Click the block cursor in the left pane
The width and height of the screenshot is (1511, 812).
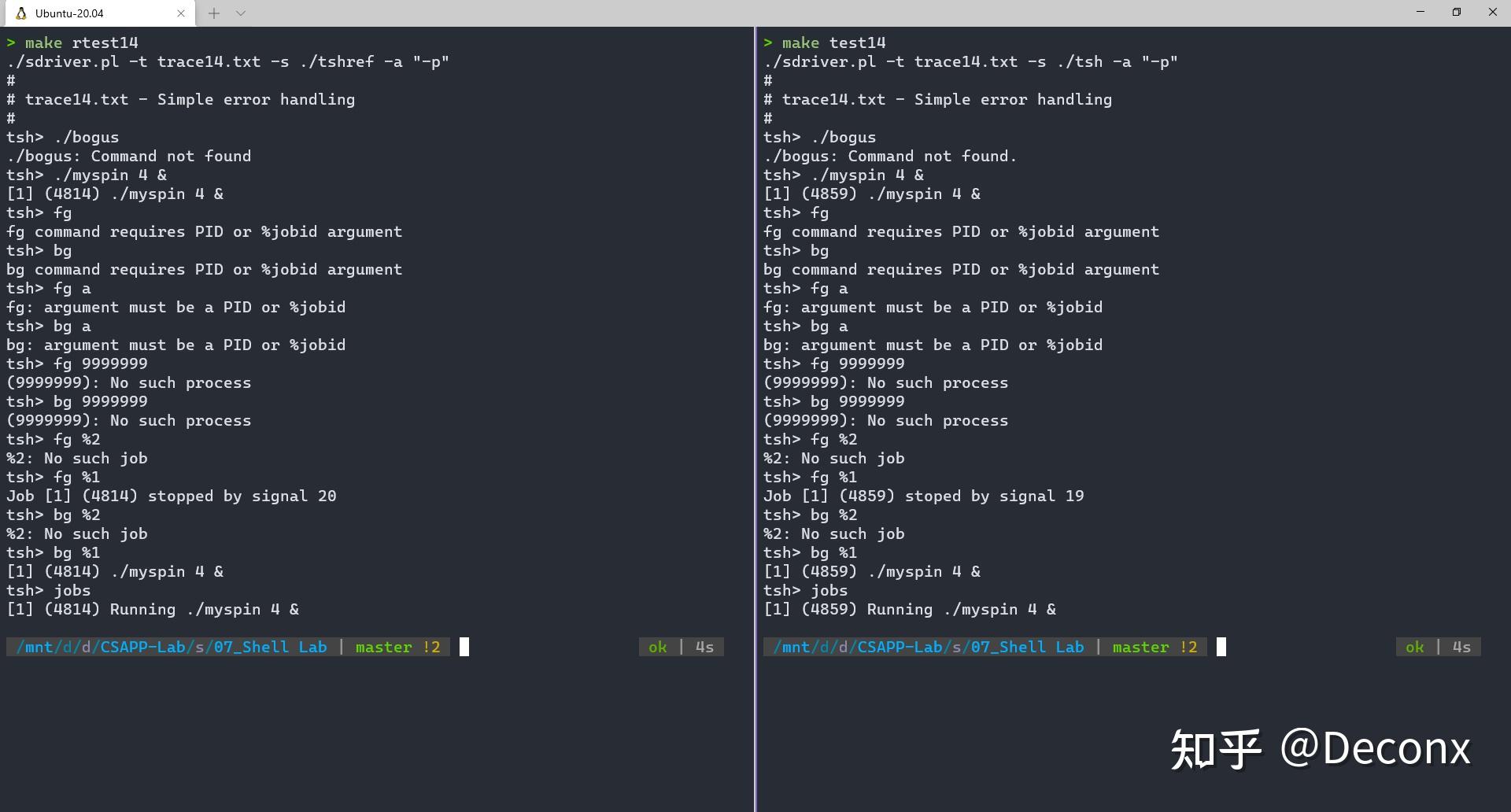coord(464,647)
